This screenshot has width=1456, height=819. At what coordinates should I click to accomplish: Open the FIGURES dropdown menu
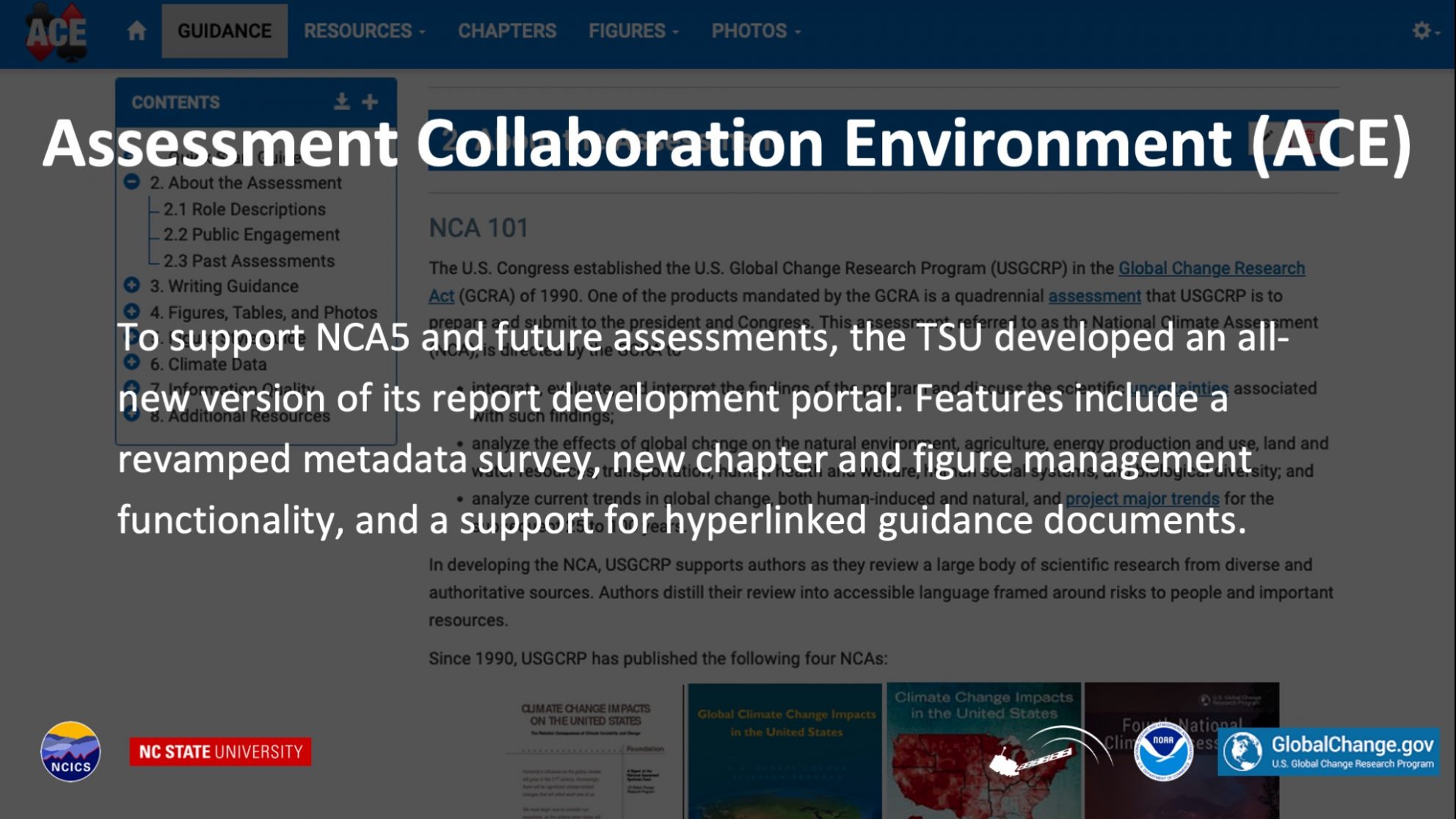[634, 31]
